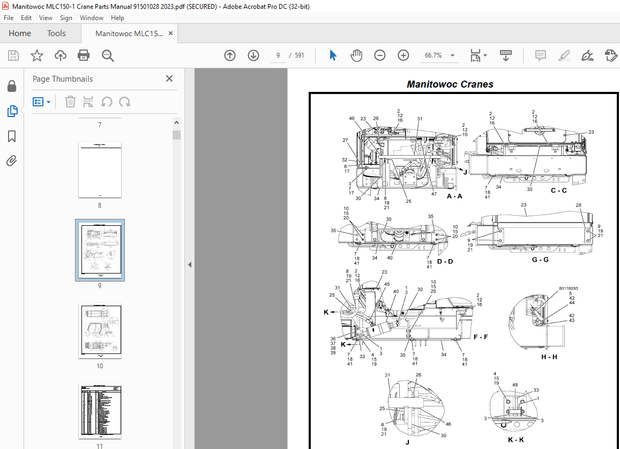Open the File menu
The width and height of the screenshot is (620, 449).
8,18
